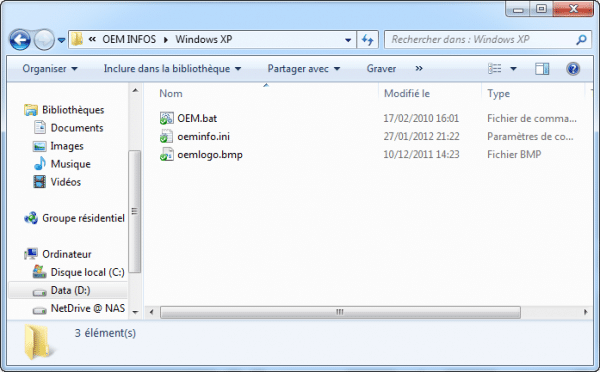Open the Organiser menu
Screen dimensions: 600x372
pyautogui.click(x=50, y=69)
